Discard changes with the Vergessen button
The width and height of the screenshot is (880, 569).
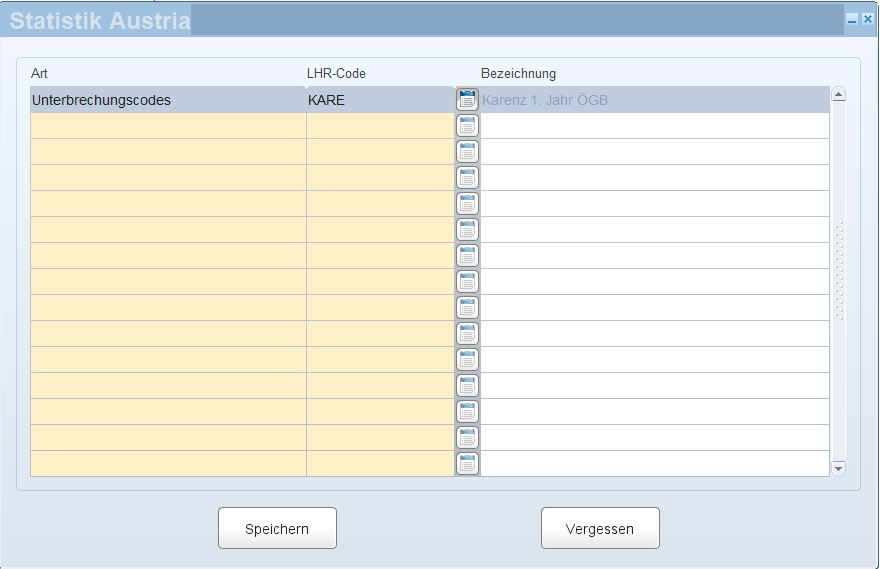(x=600, y=528)
